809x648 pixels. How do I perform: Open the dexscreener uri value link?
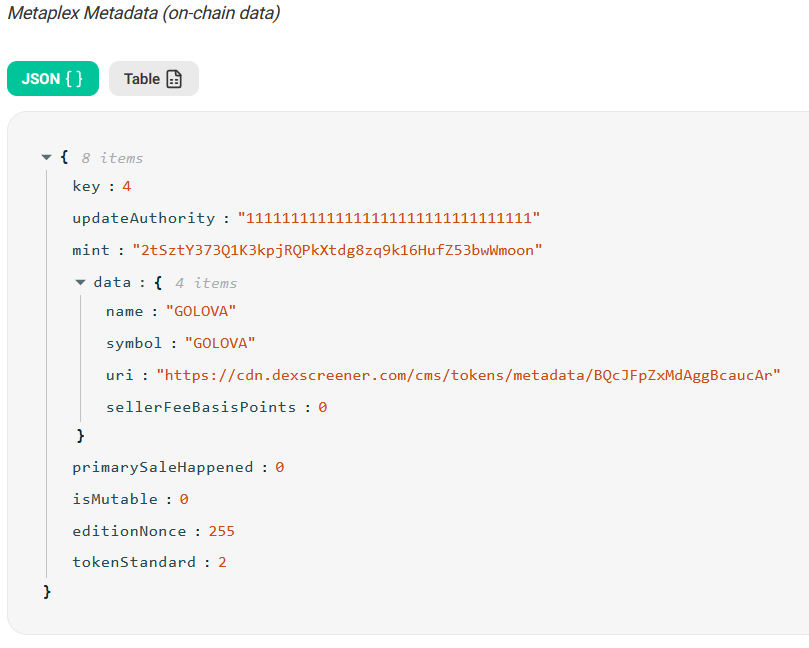[468, 375]
